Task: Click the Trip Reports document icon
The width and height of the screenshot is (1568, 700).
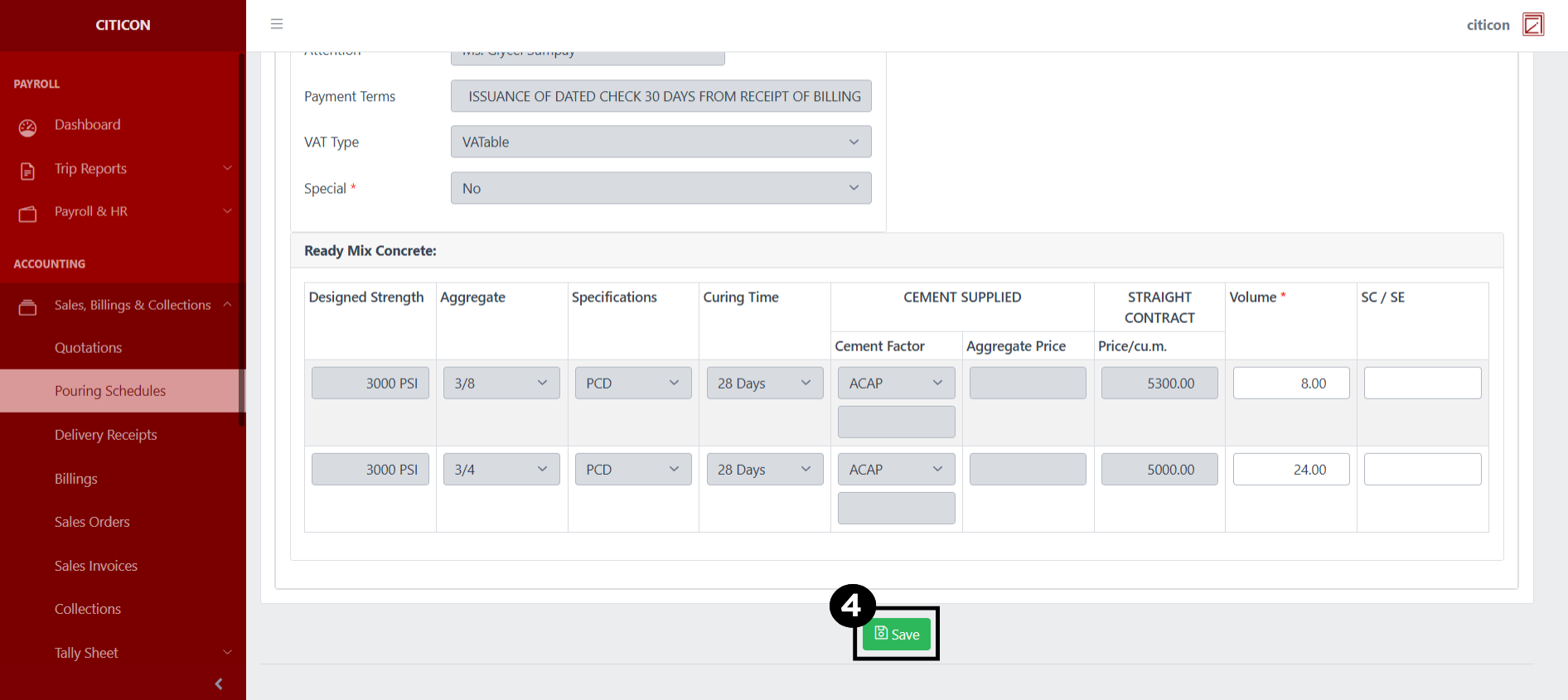Action: [x=27, y=171]
